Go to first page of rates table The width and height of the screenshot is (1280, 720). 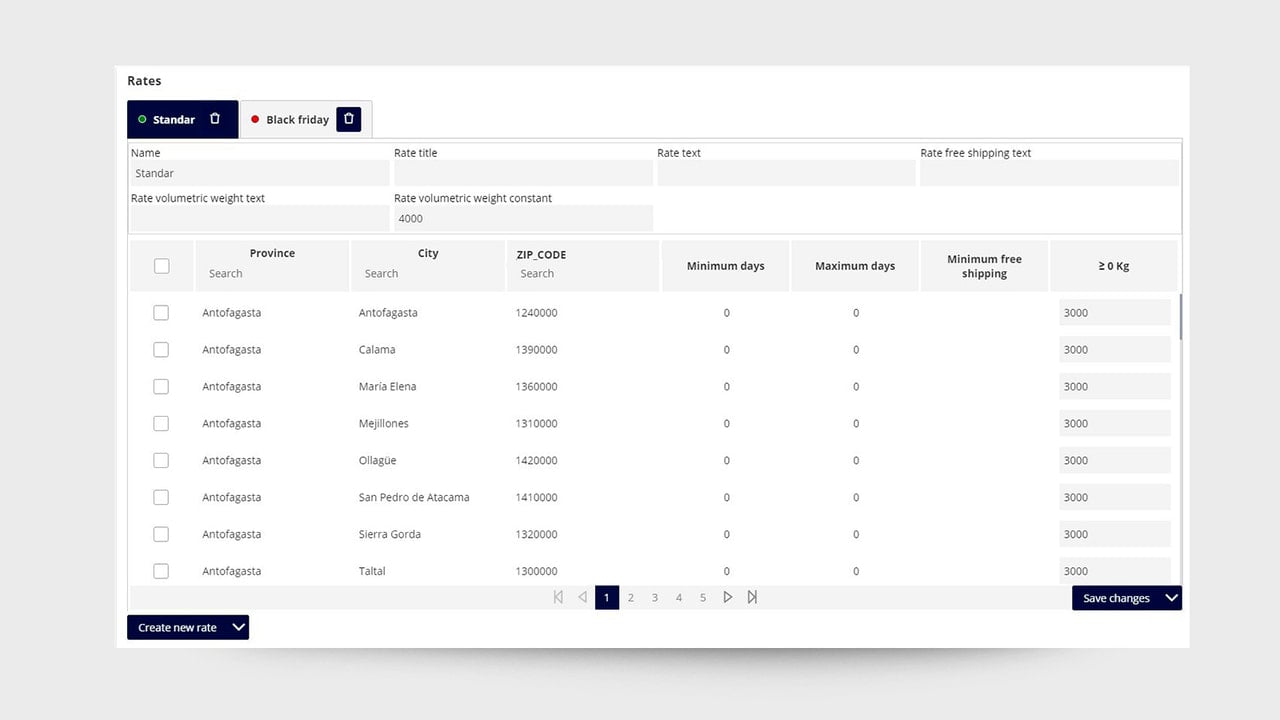[558, 597]
